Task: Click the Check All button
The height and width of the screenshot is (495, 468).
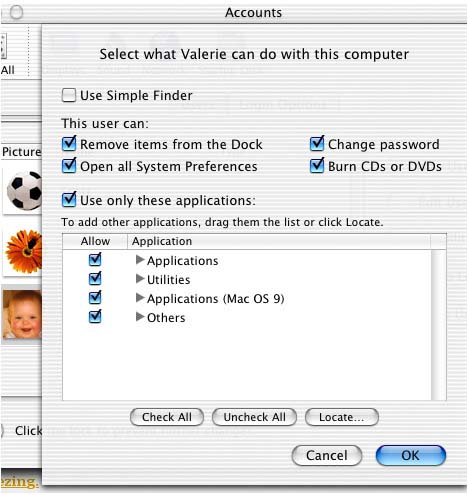Action: click(x=167, y=417)
